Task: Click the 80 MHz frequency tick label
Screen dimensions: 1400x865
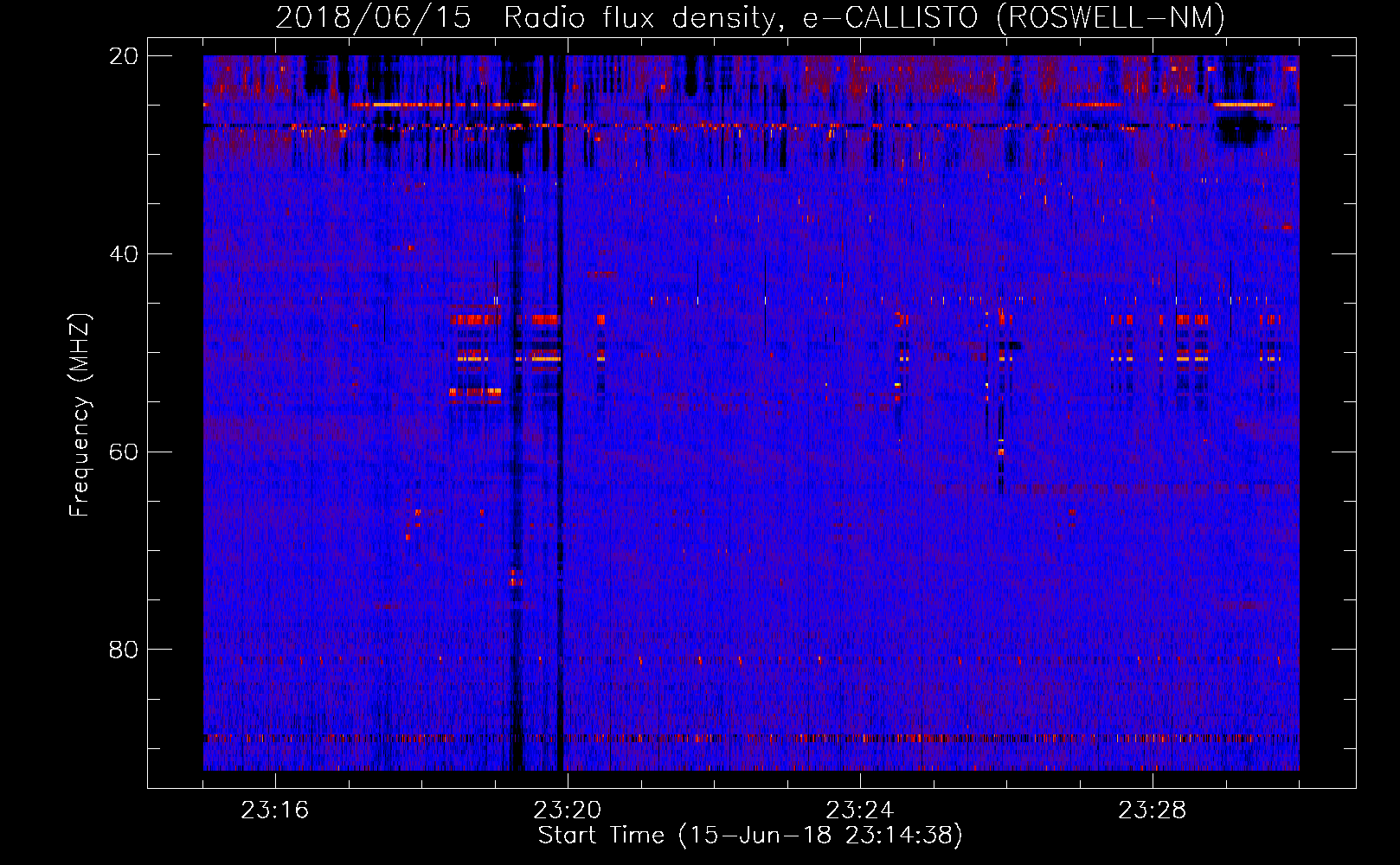Action: click(124, 650)
